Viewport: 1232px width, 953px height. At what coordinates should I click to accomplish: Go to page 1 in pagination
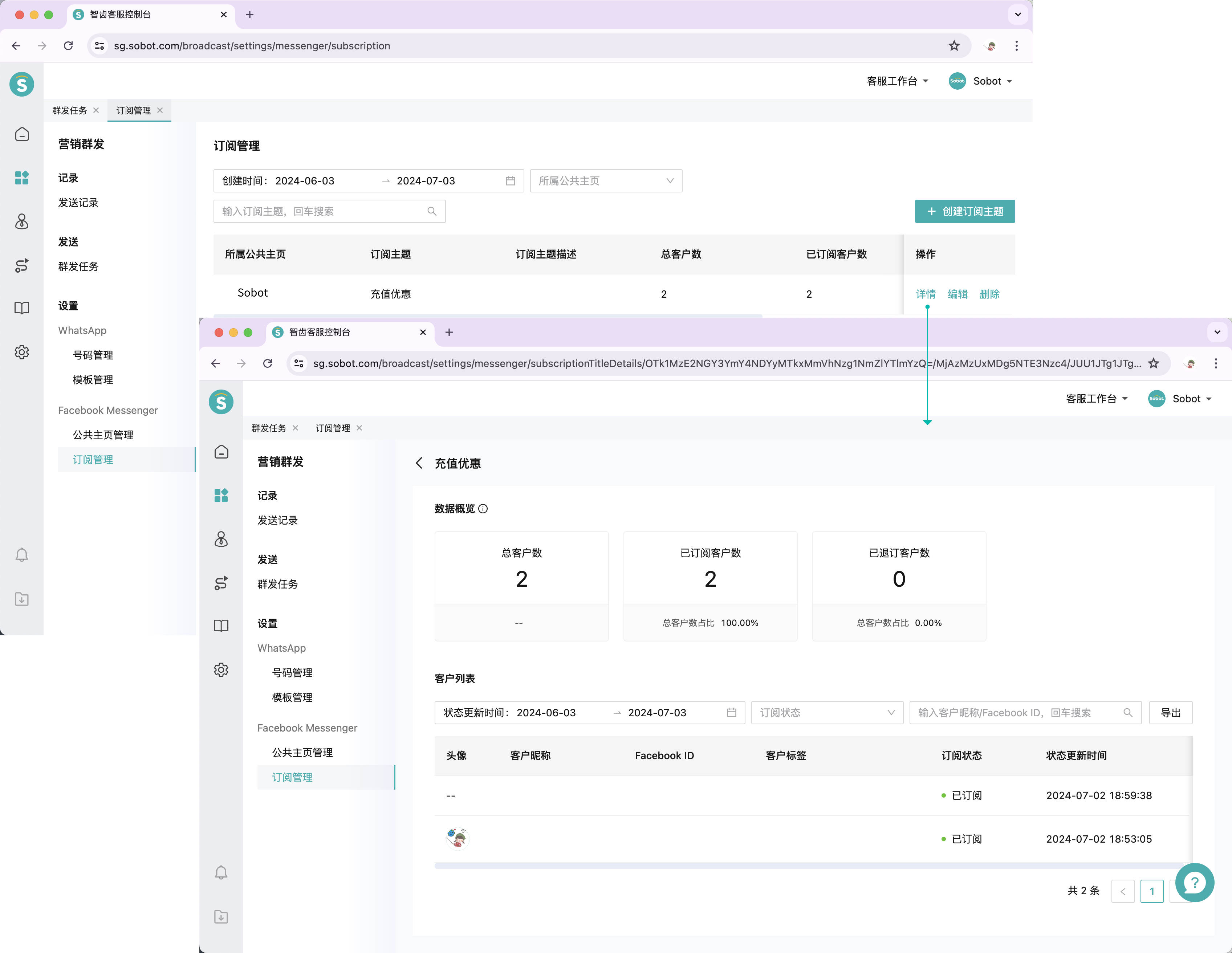coord(1152,891)
